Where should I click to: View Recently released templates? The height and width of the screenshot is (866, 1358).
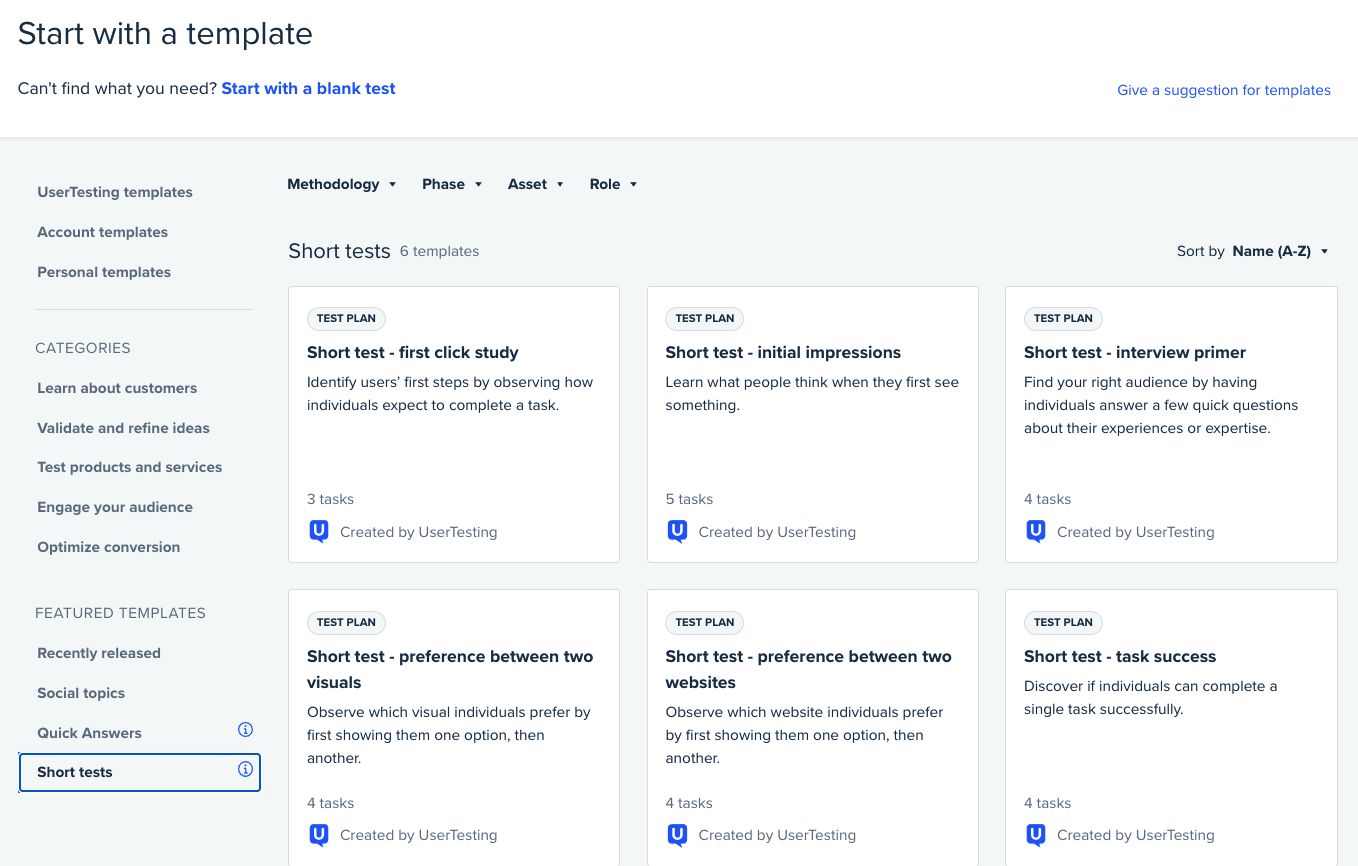tap(99, 653)
